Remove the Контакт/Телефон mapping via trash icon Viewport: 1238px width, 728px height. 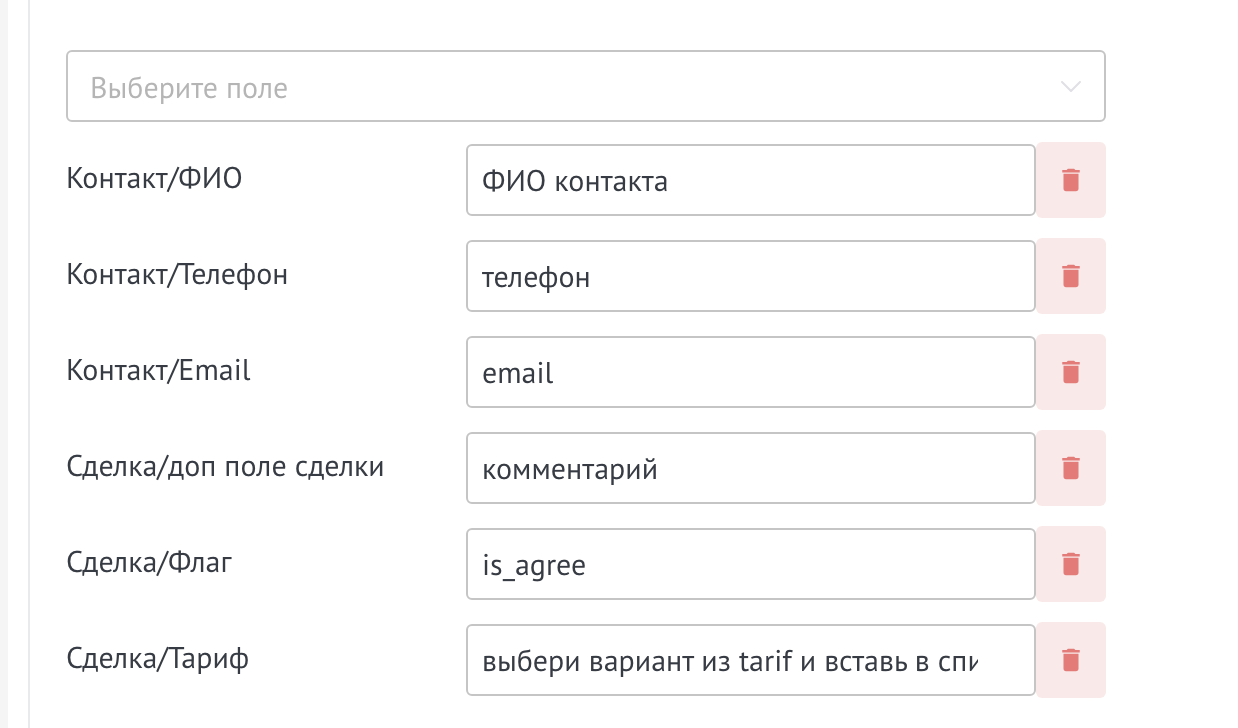point(1070,276)
